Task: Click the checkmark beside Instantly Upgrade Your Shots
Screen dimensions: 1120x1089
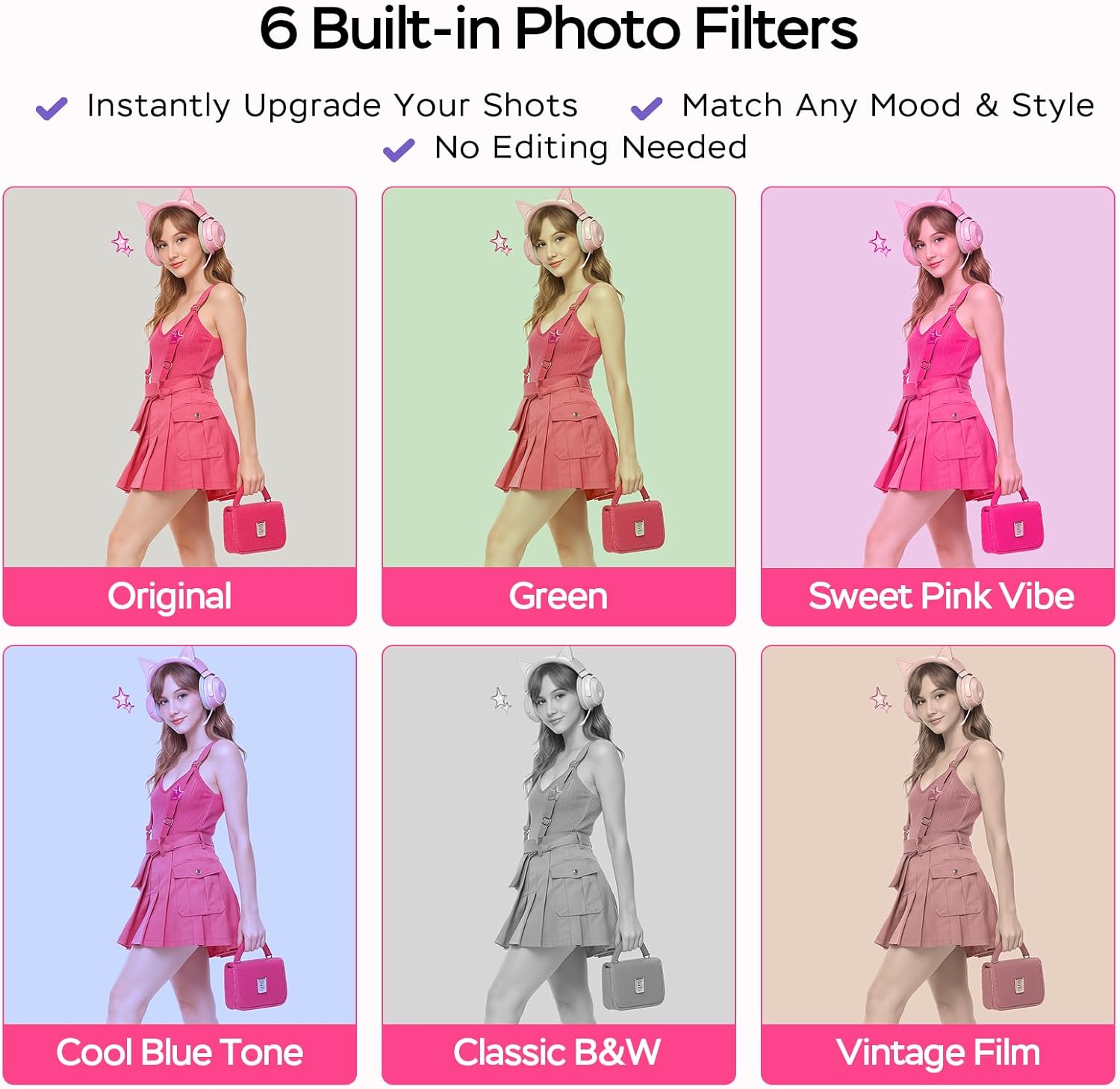Action: 52,108
